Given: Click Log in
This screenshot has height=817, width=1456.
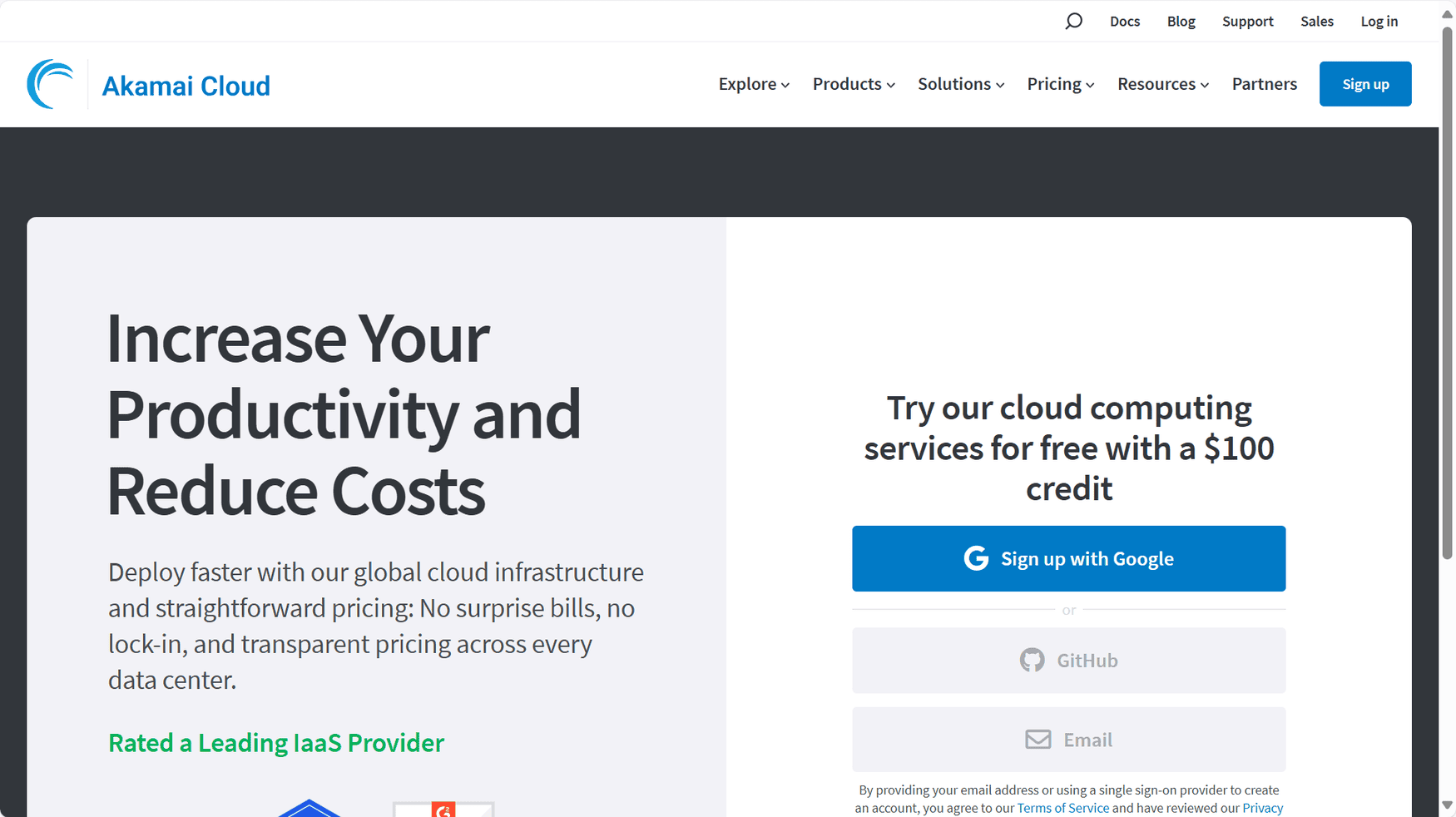Looking at the screenshot, I should coord(1379,21).
